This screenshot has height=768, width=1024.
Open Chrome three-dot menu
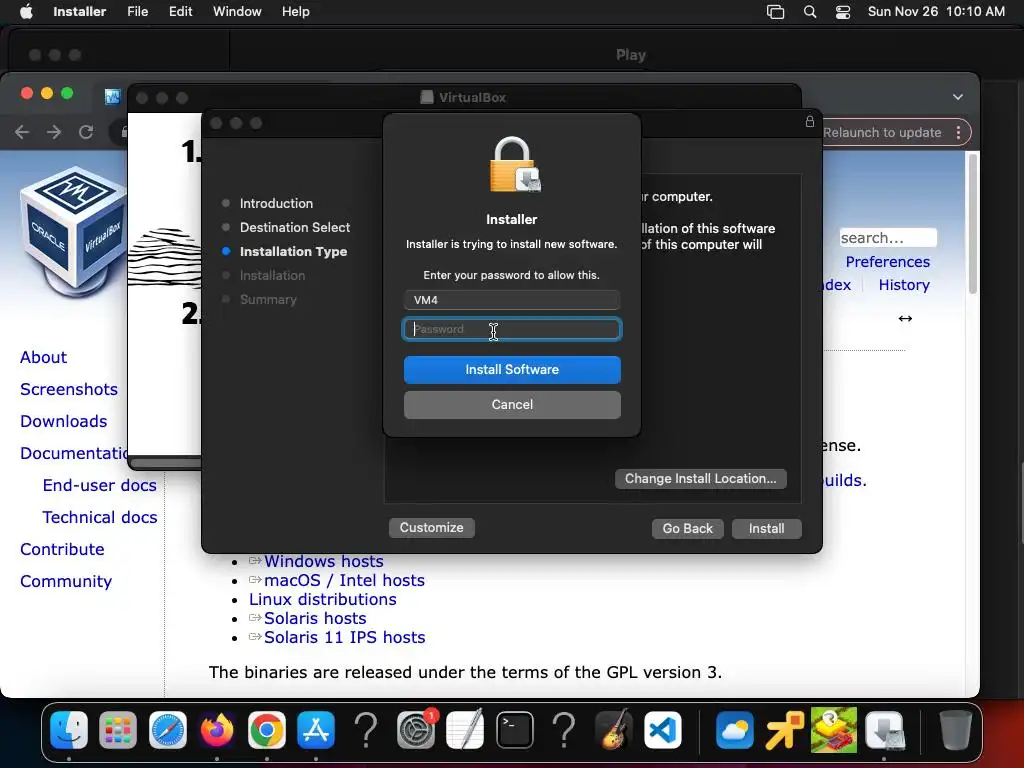(x=958, y=133)
